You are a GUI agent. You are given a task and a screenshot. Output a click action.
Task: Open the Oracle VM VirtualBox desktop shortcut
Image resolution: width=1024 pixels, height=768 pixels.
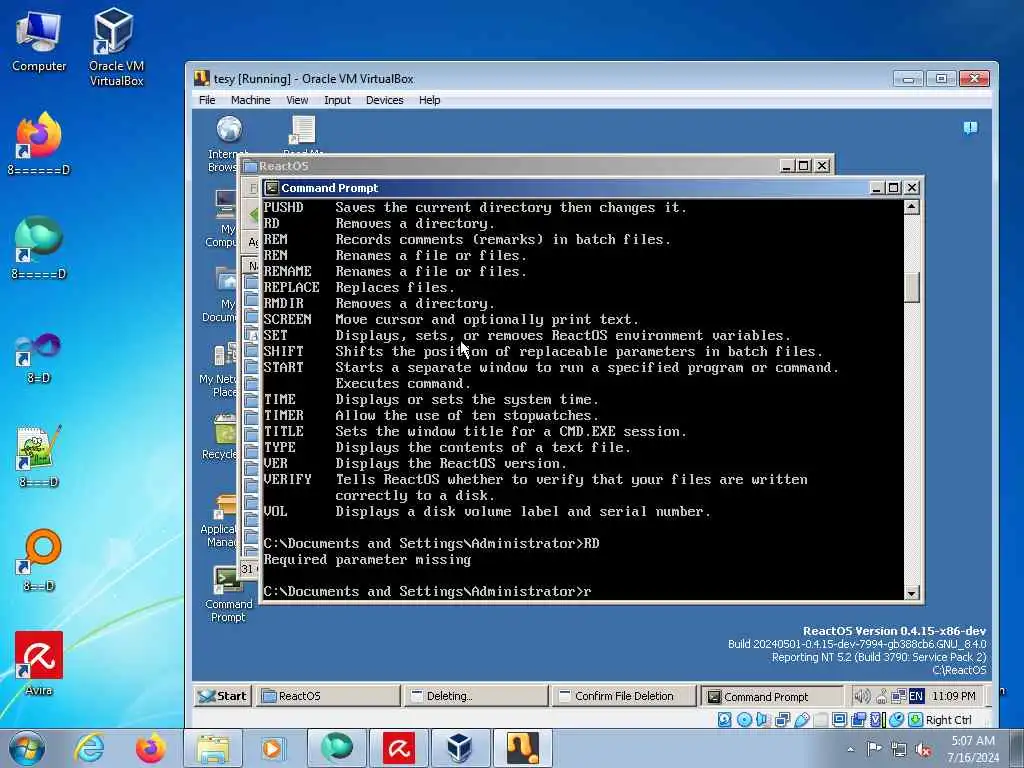click(116, 47)
